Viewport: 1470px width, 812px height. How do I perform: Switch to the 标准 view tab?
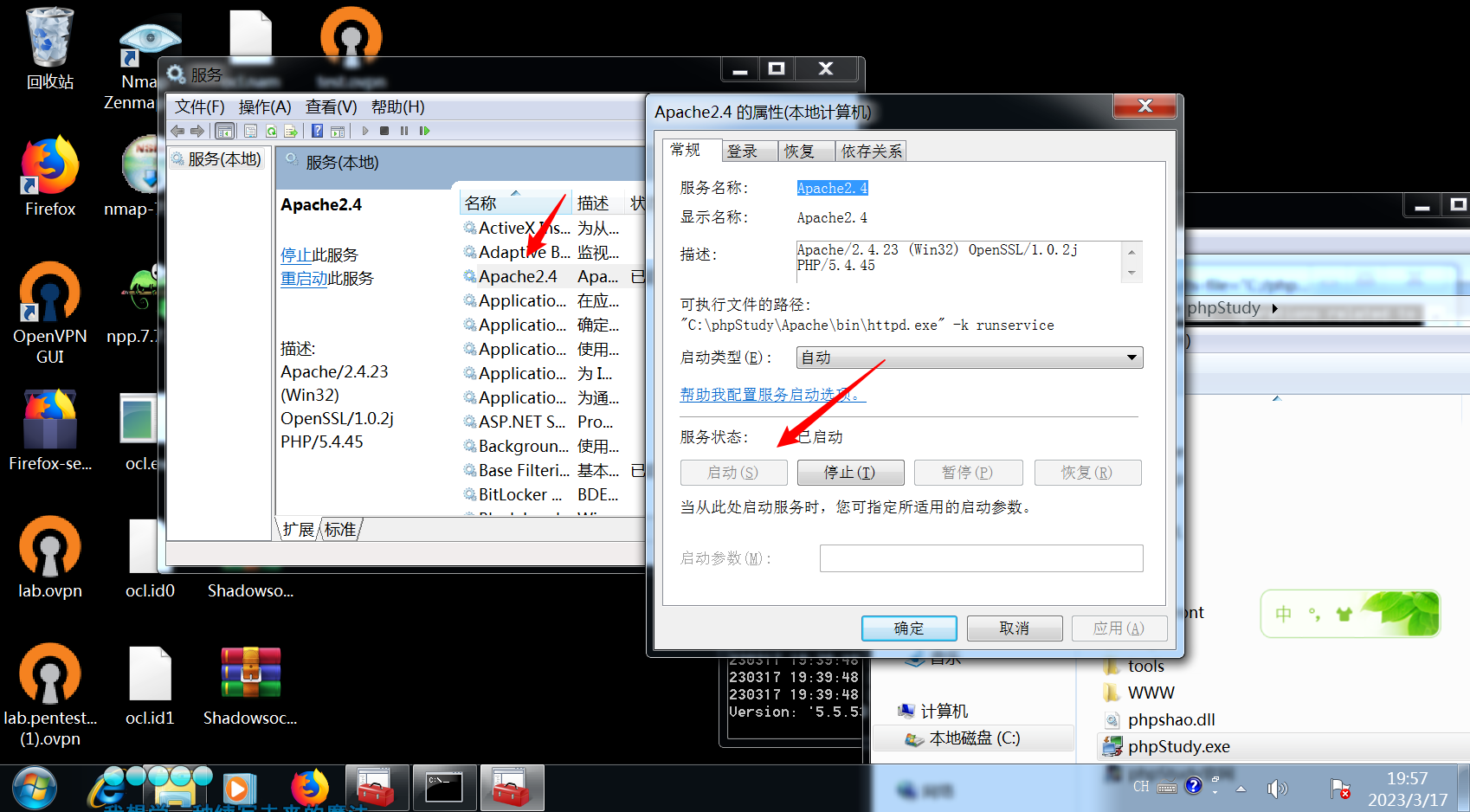pos(340,530)
